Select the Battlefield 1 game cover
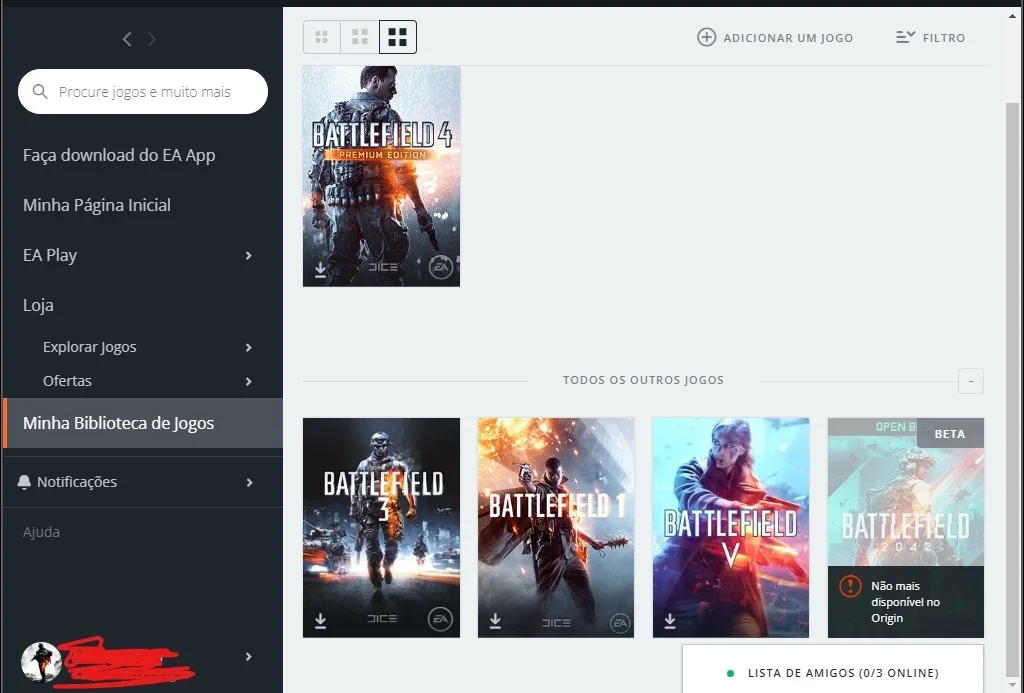The height and width of the screenshot is (693, 1024). point(556,528)
